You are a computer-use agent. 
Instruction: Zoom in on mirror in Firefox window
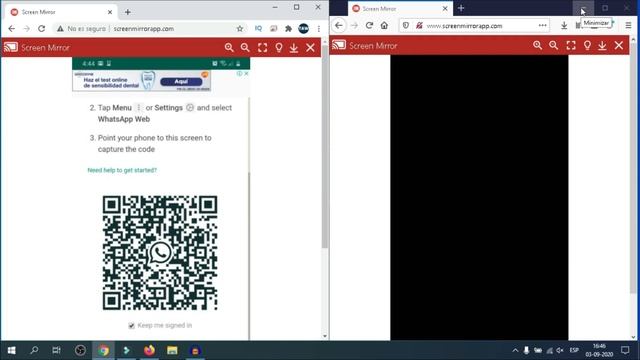click(x=538, y=45)
